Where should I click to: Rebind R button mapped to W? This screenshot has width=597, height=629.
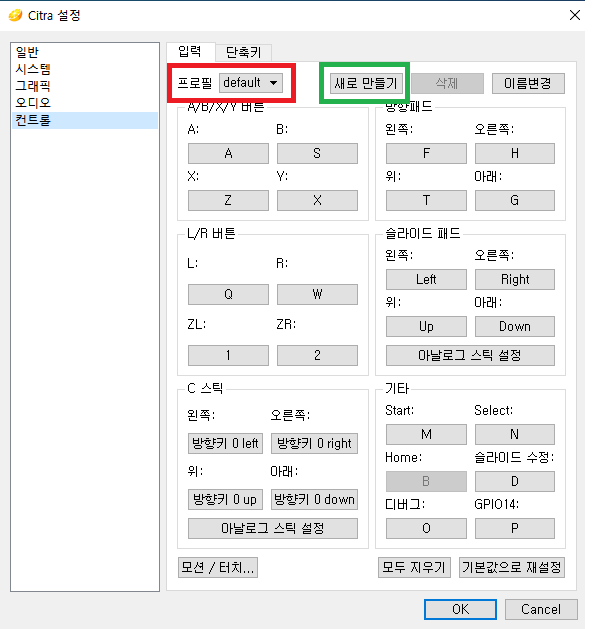pos(317,294)
